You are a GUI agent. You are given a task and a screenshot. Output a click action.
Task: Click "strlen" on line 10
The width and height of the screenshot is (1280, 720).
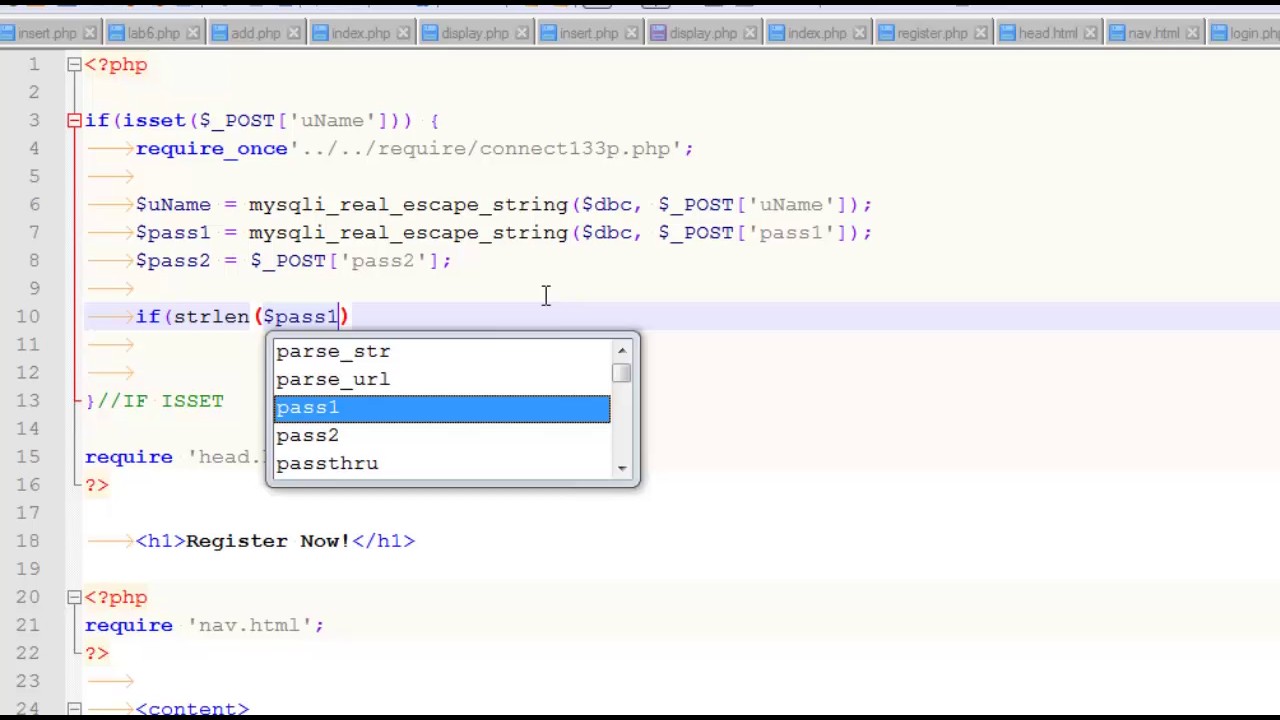211,317
